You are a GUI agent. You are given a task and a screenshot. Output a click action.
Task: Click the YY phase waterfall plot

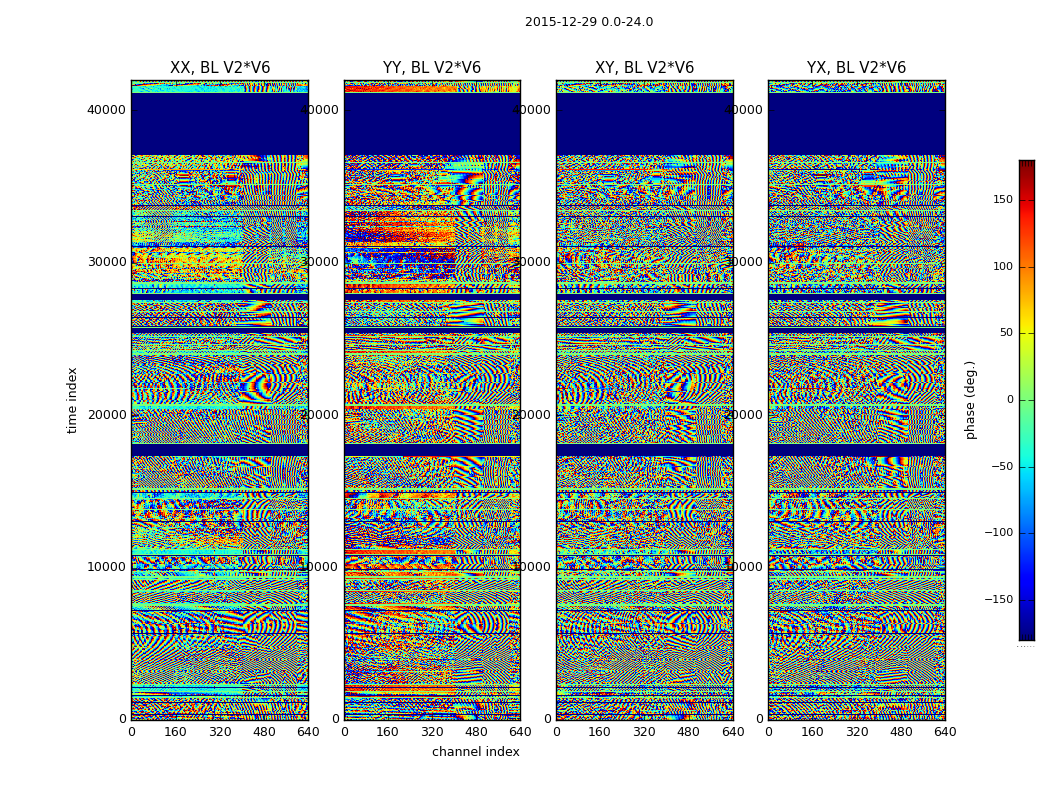click(432, 400)
